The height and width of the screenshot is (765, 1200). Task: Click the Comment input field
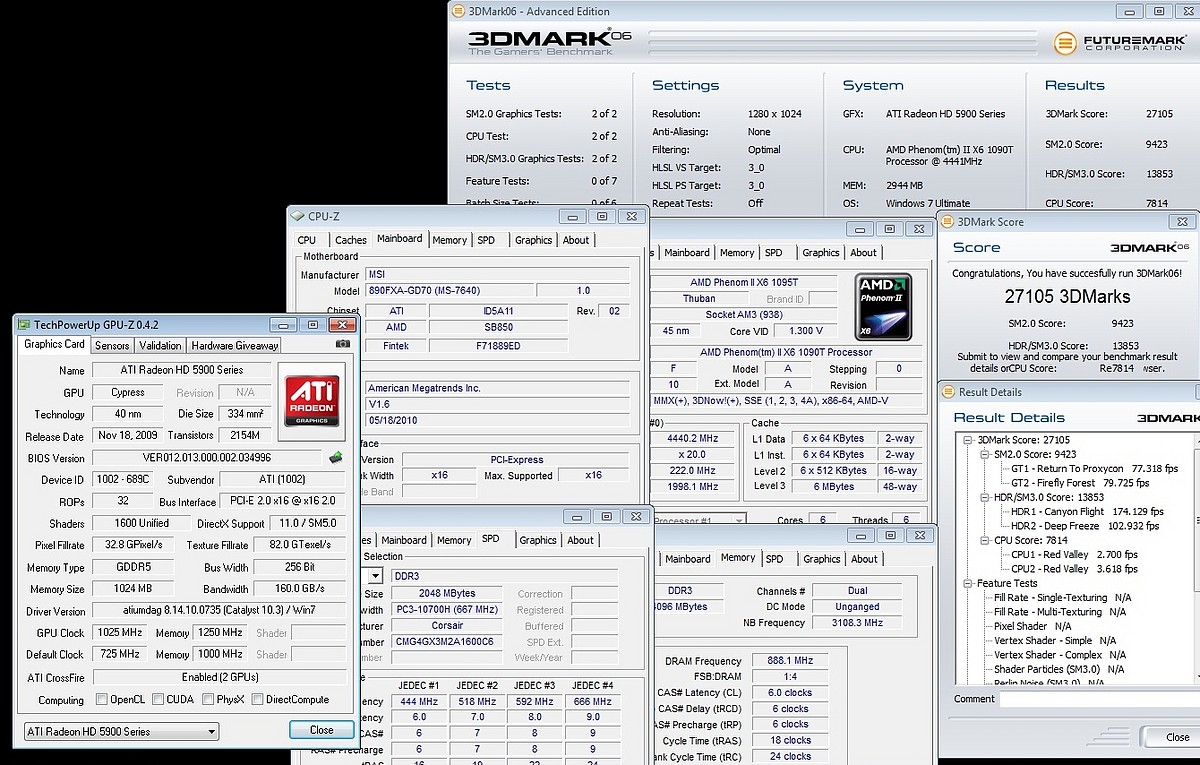(1095, 699)
